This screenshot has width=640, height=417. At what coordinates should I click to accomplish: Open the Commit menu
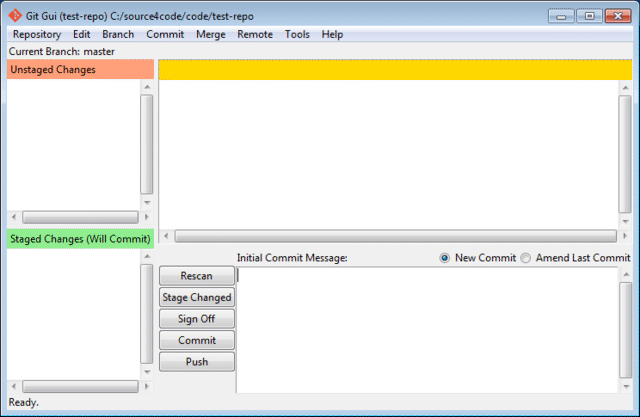(165, 34)
